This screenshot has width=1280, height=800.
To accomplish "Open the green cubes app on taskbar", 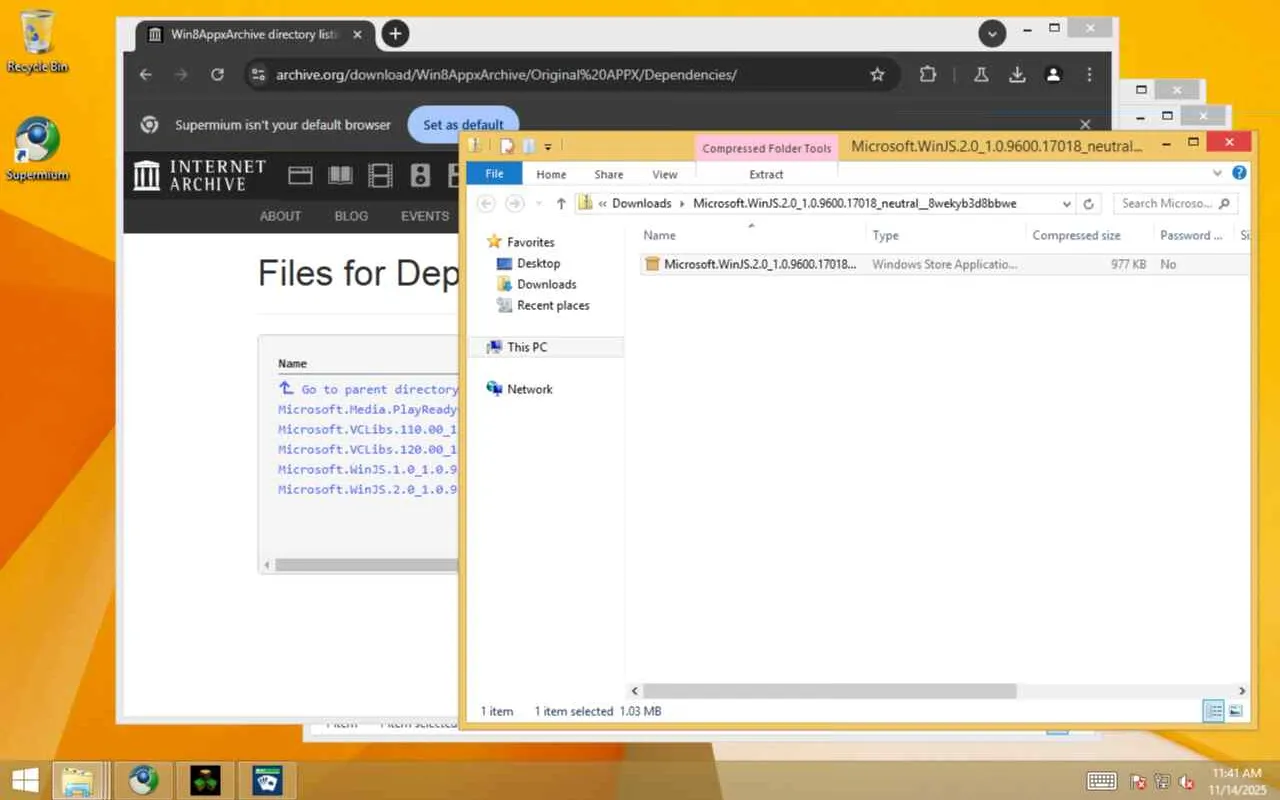I will click(205, 780).
